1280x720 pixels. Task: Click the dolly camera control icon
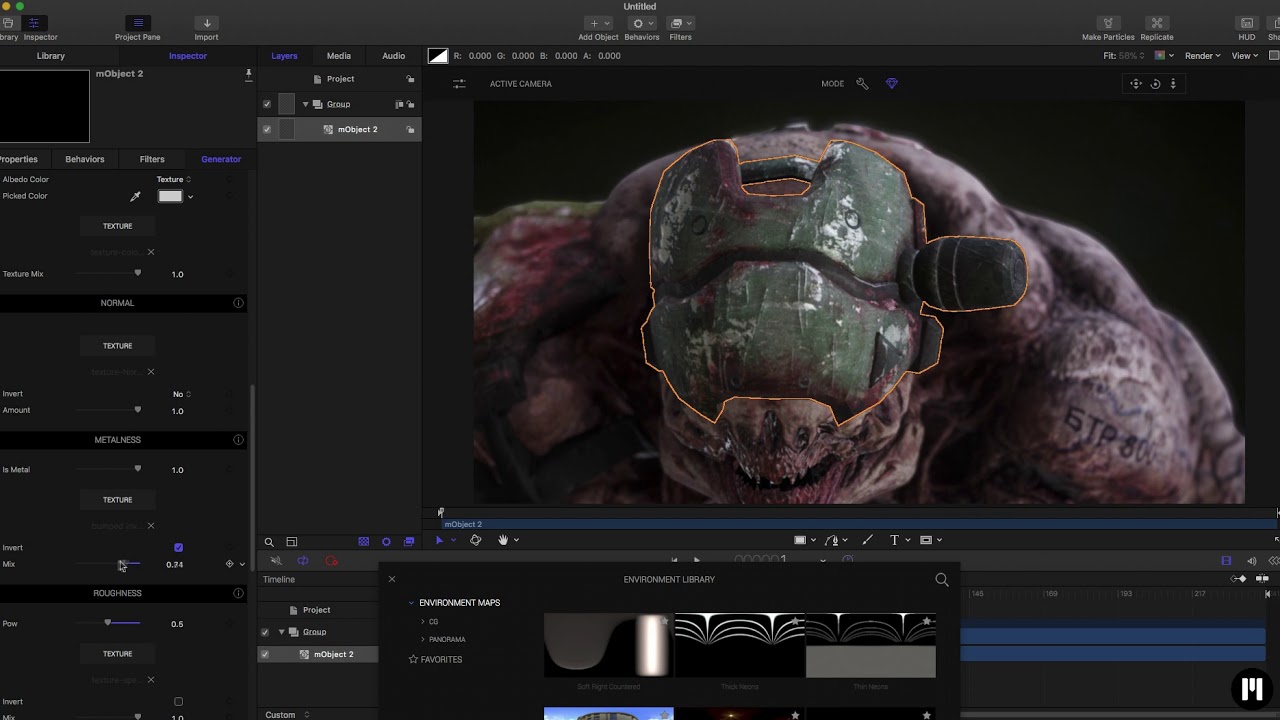click(1173, 84)
